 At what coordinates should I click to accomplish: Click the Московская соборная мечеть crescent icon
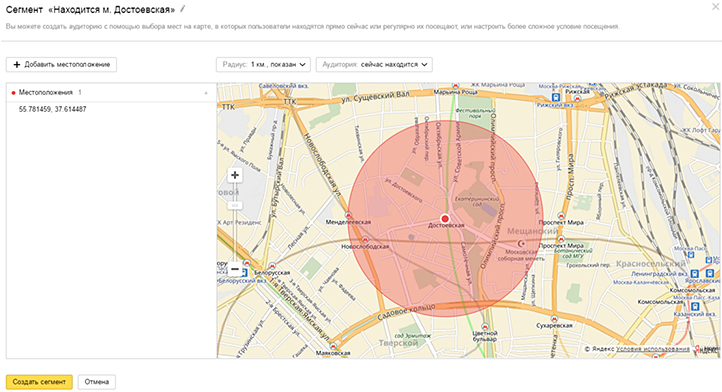pyautogui.click(x=521, y=244)
